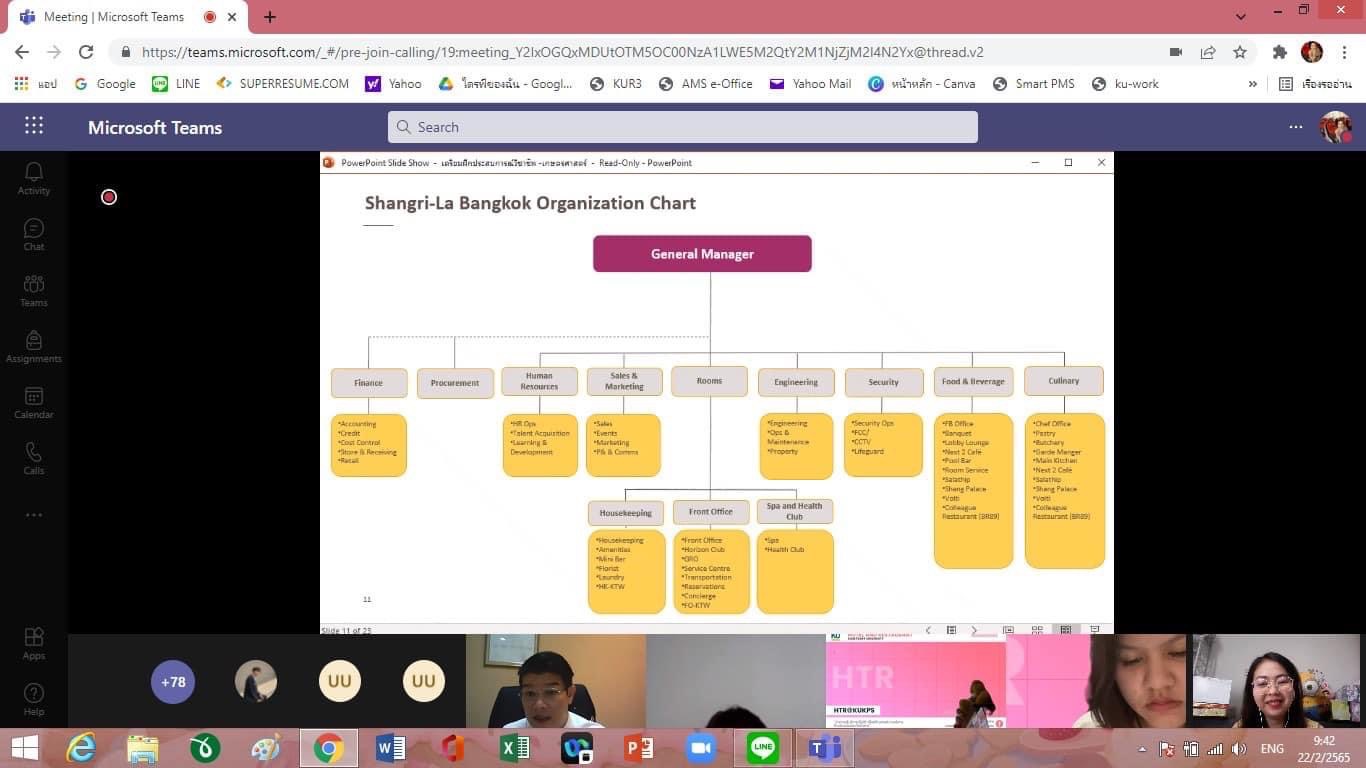This screenshot has height=768, width=1366.
Task: Show more apps ellipsis in Teams sidebar
Action: pos(33,515)
